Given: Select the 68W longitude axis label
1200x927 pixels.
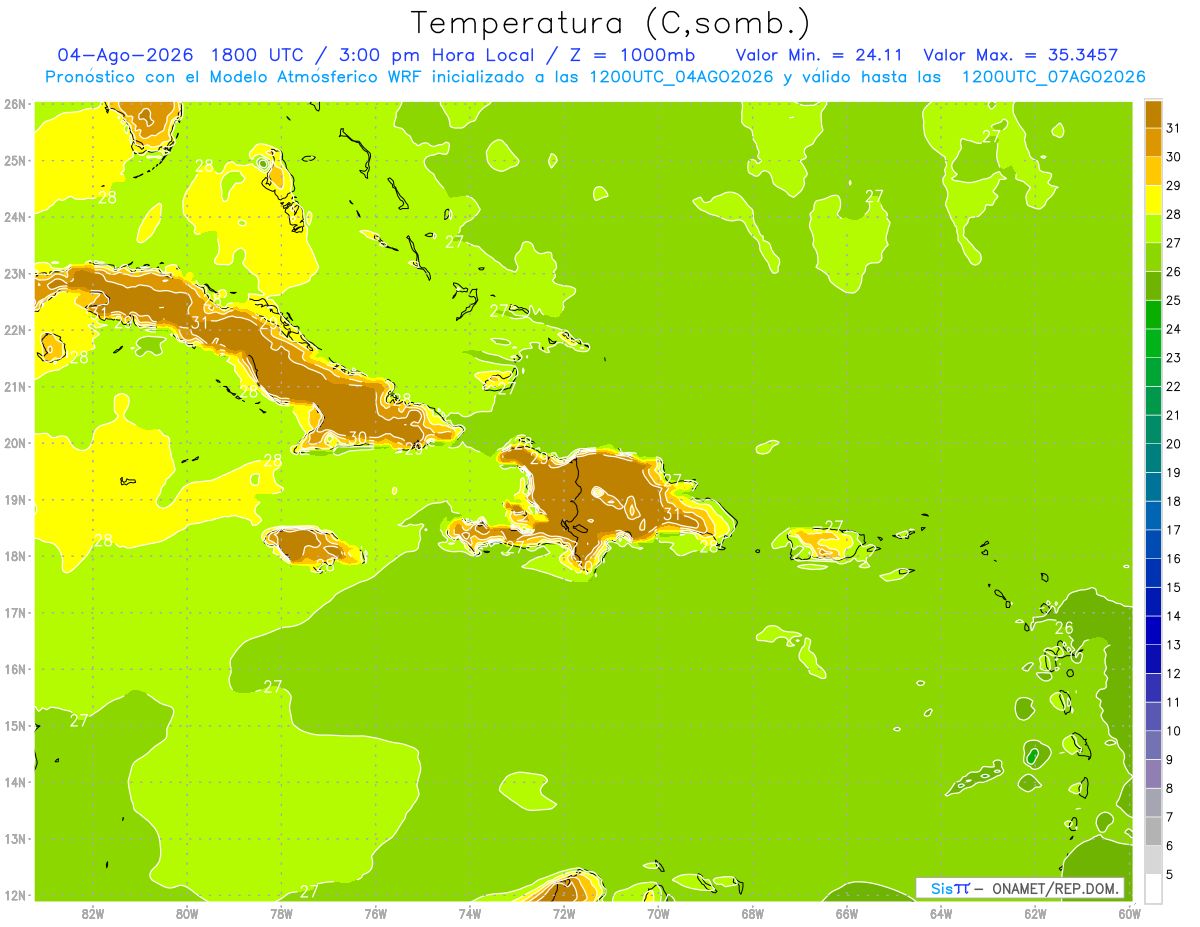Looking at the screenshot, I should pos(753,913).
